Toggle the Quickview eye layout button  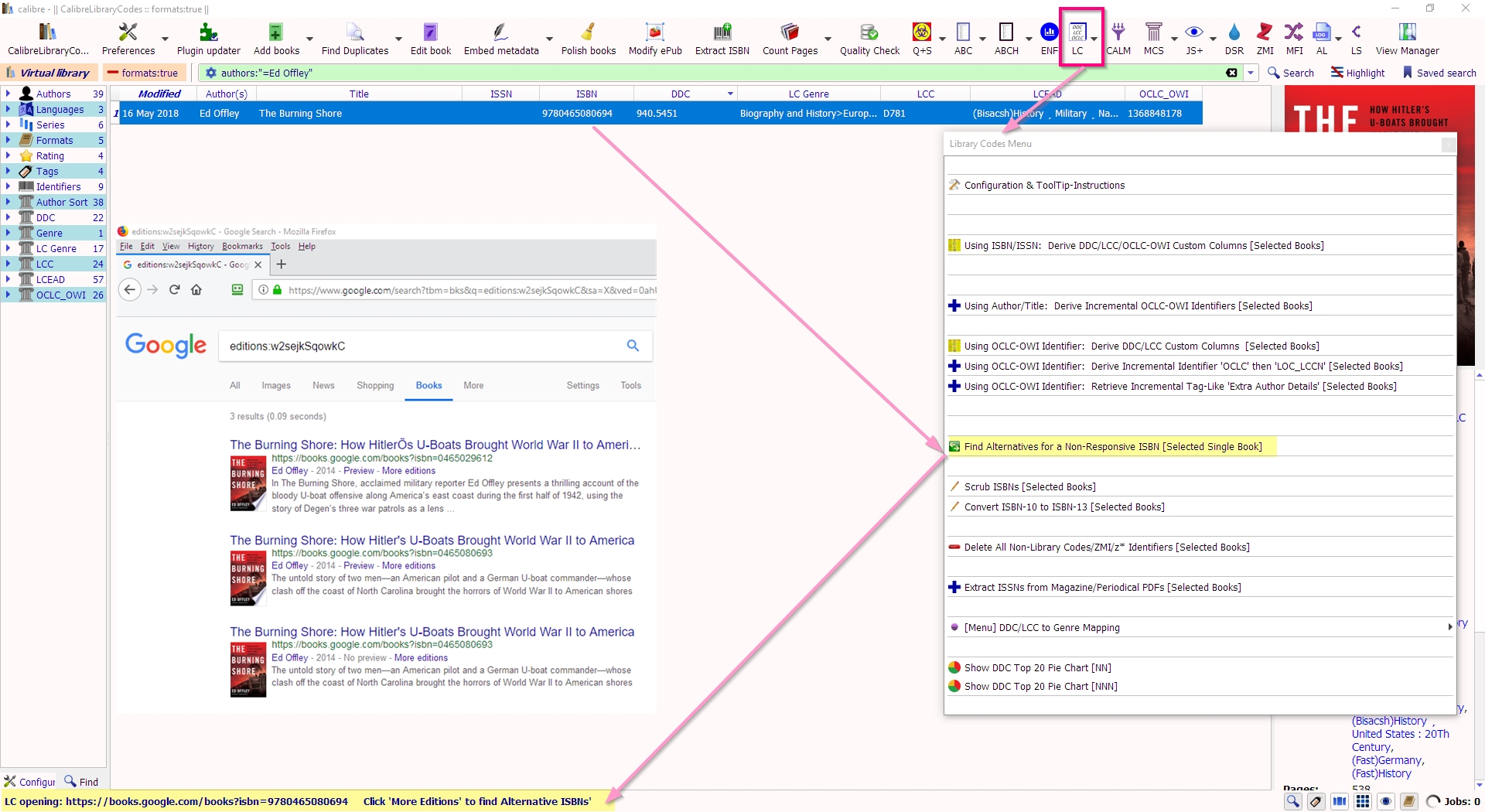[1386, 801]
